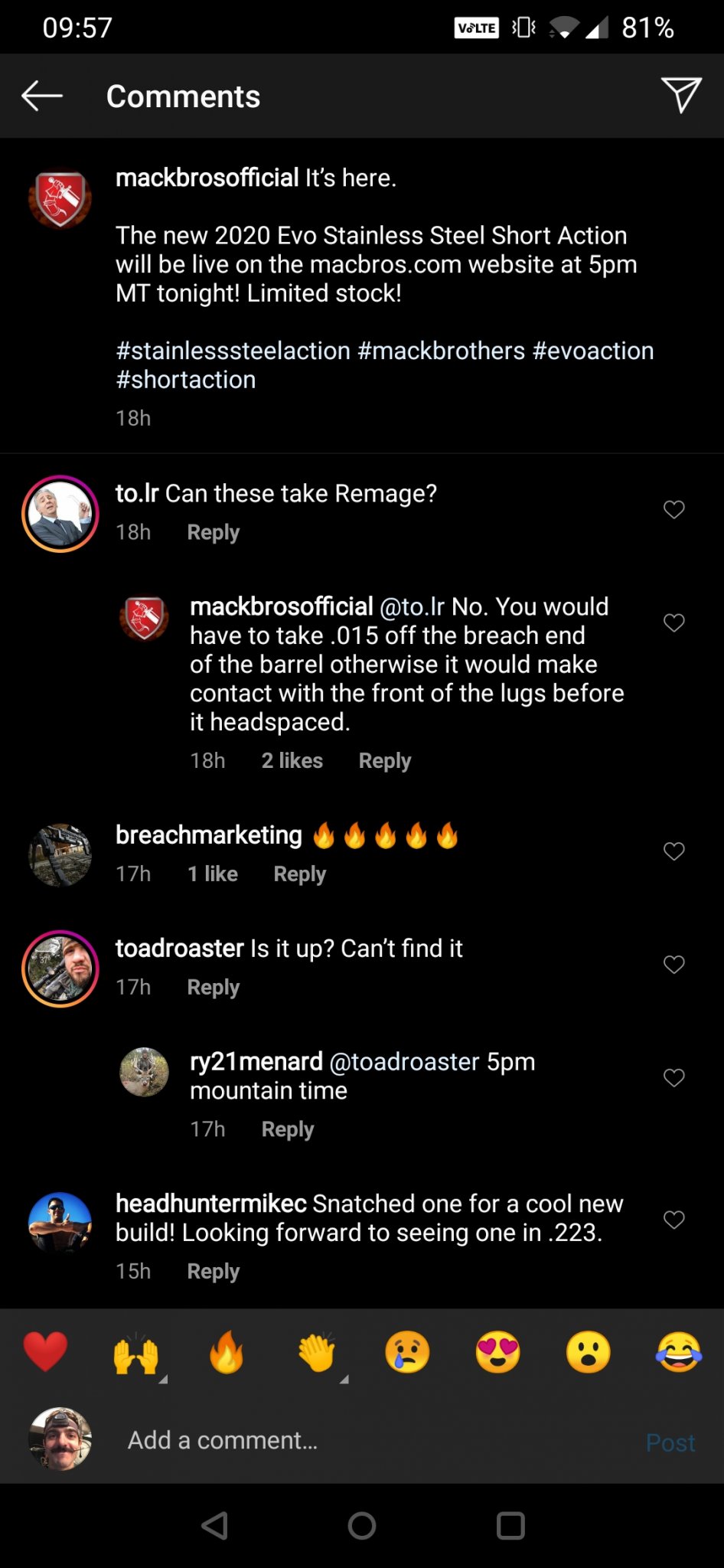Like breachmarketing's fire emoji comment
The height and width of the screenshot is (1568, 724).
coord(673,851)
